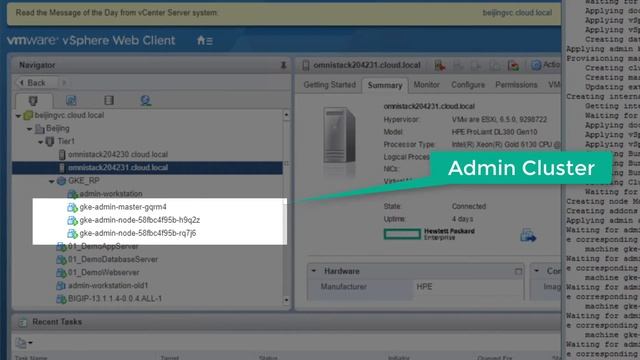Select the gke-admin-master-gqrm4 VM
The image size is (640, 360).
click(123, 207)
